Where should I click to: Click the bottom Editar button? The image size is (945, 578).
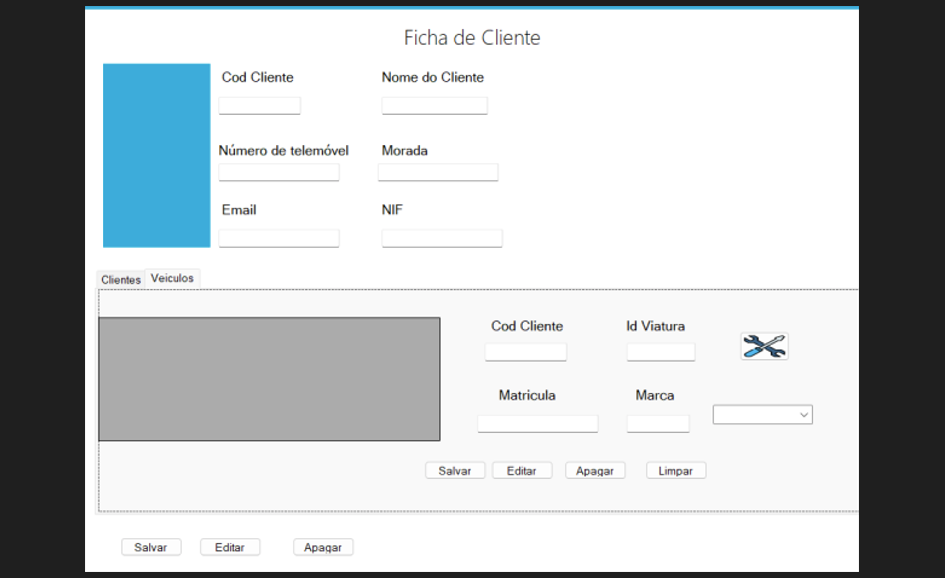pyautogui.click(x=230, y=547)
